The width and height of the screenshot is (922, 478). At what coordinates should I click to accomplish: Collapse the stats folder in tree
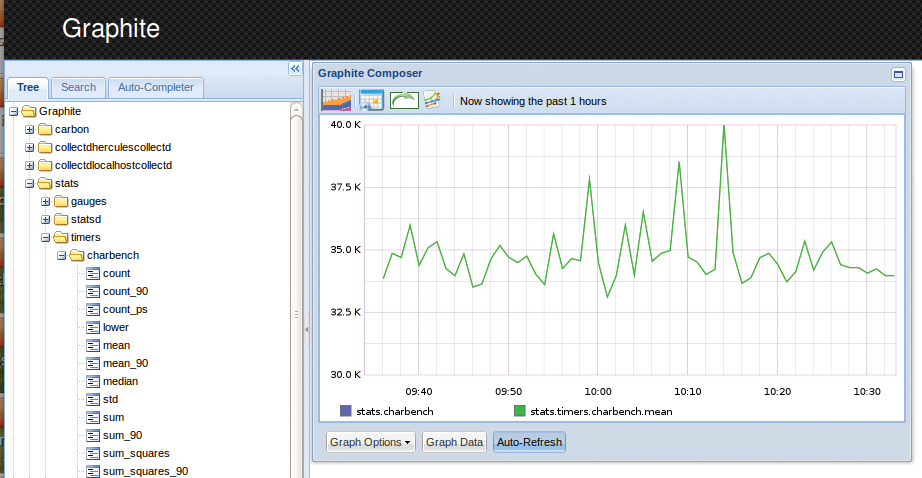click(x=30, y=184)
